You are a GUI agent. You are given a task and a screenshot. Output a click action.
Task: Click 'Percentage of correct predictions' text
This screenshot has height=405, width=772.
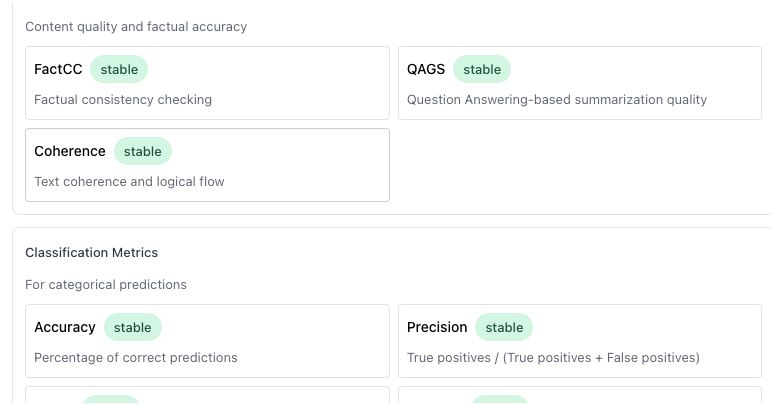[136, 358]
